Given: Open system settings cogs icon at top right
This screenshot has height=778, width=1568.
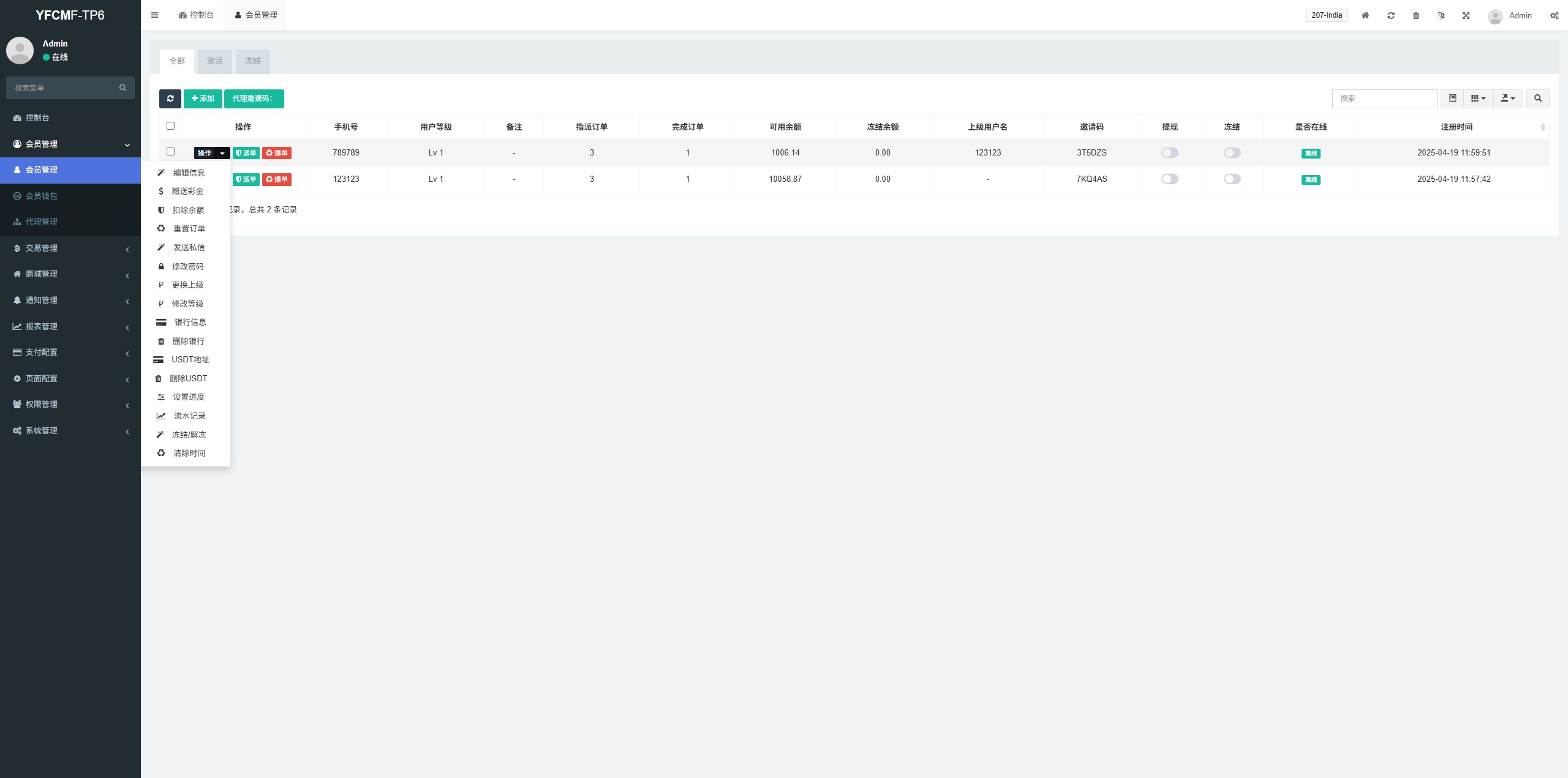Looking at the screenshot, I should click(x=1555, y=15).
